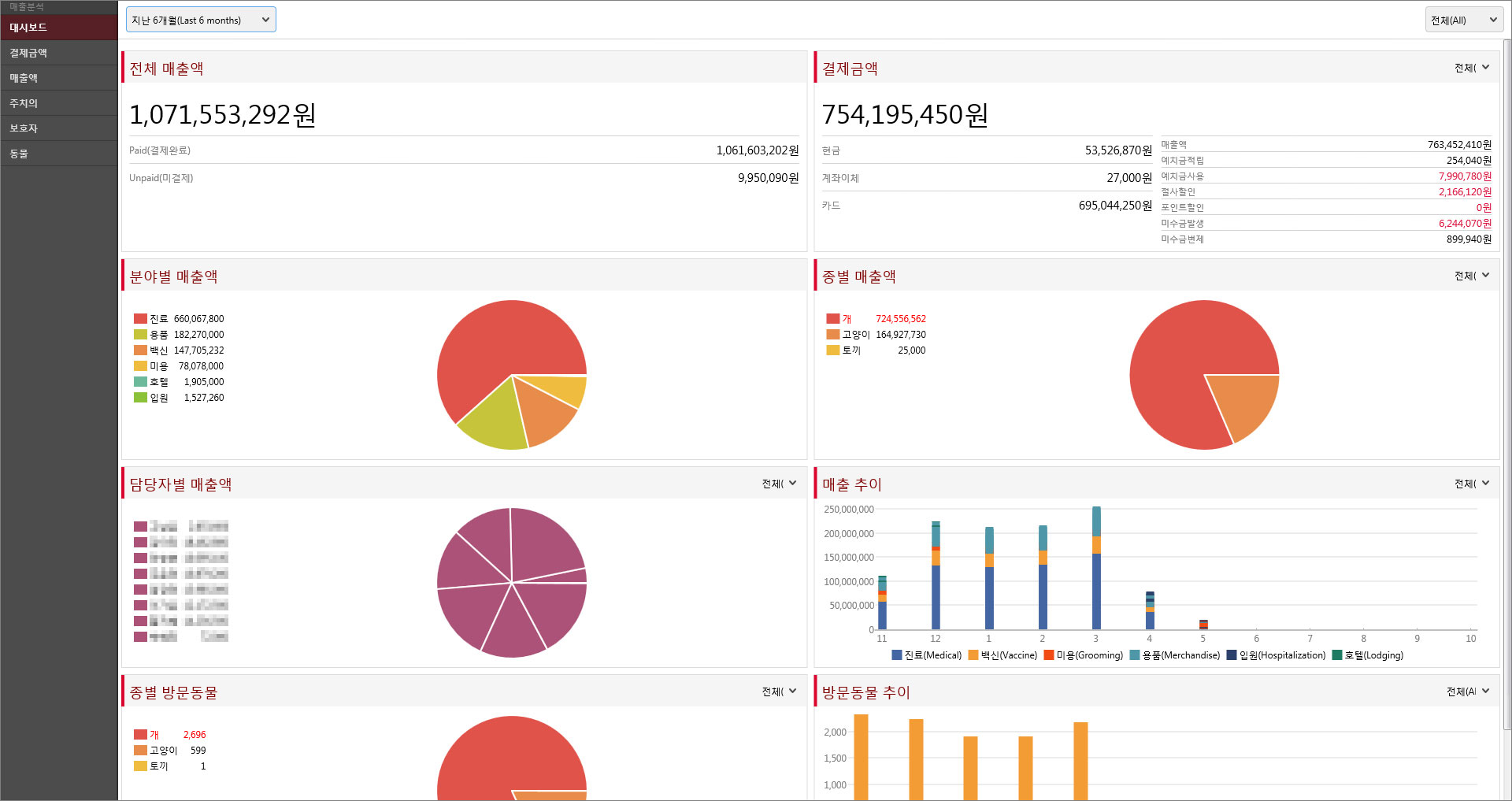Click the 호텔 teal legend swatch

pos(140,382)
